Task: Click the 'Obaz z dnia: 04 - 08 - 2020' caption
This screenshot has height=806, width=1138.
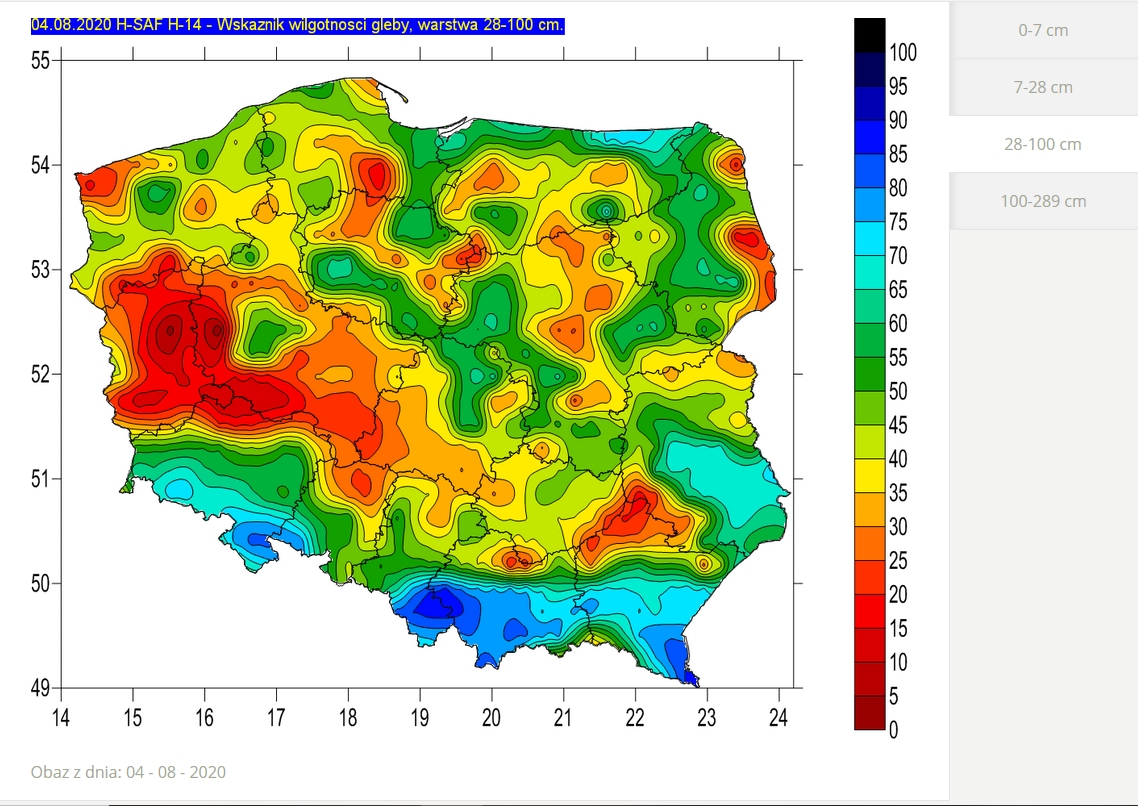Action: (x=128, y=772)
